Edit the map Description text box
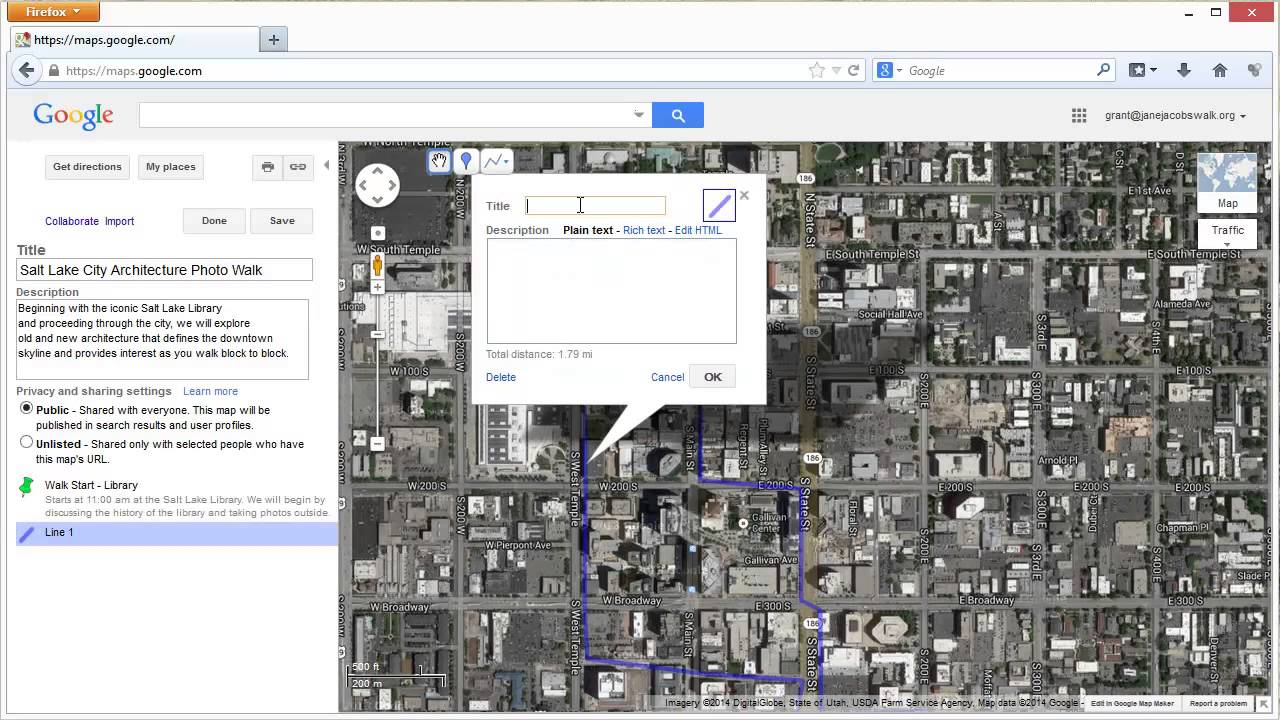The height and width of the screenshot is (720, 1280). (162, 339)
